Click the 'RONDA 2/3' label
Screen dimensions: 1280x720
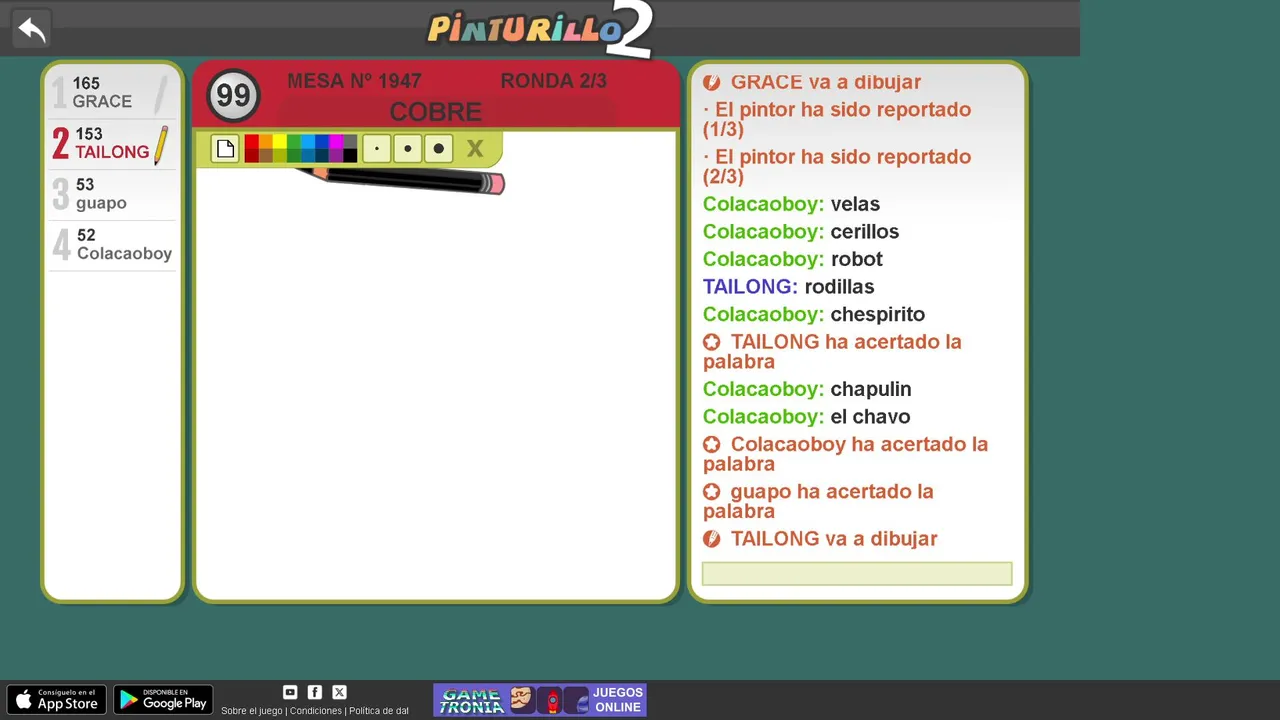pyautogui.click(x=553, y=81)
